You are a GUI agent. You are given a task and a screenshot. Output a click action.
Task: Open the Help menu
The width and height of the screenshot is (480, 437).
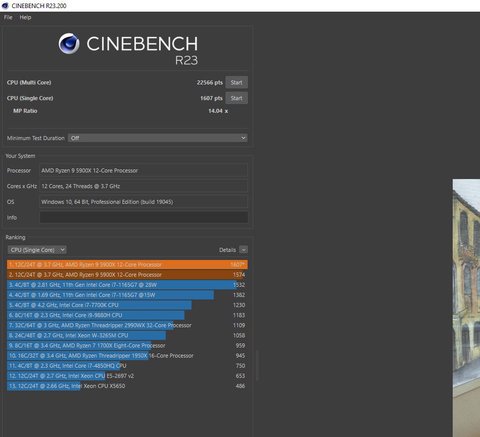[25, 17]
